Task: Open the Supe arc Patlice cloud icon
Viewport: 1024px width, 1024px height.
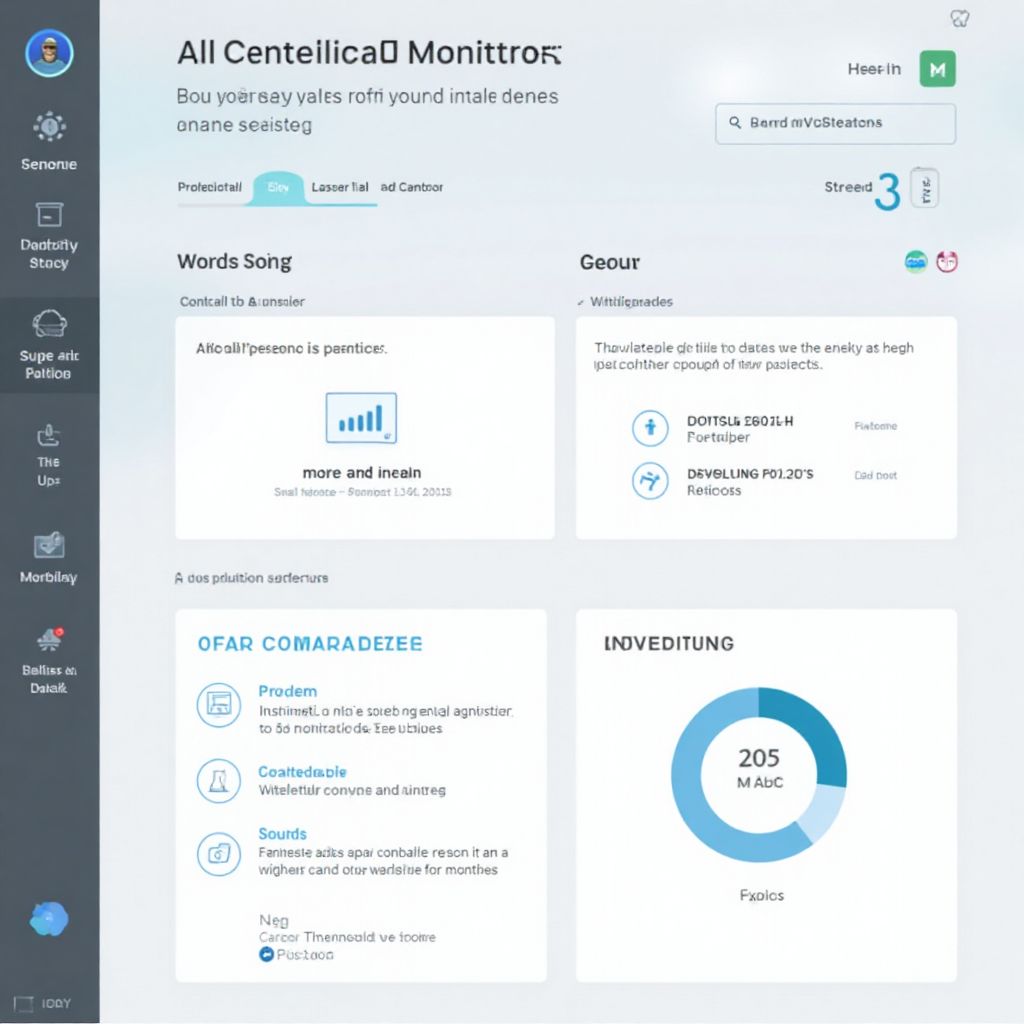Action: pyautogui.click(x=49, y=323)
